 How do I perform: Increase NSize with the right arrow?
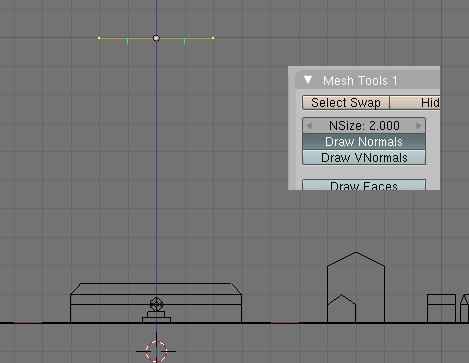coord(418,126)
